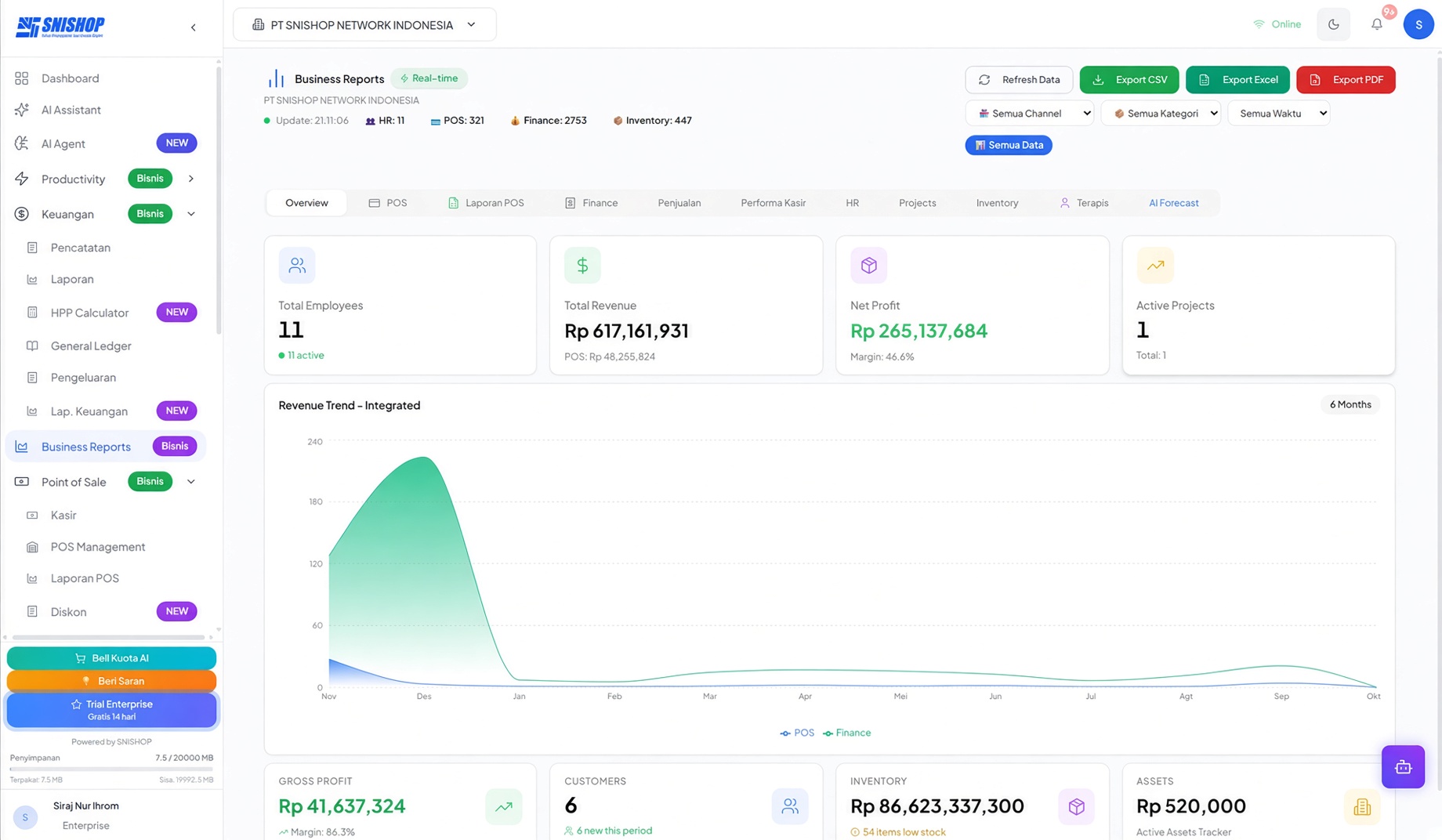Switch to the POS tab
The image size is (1442, 840).
click(x=388, y=203)
